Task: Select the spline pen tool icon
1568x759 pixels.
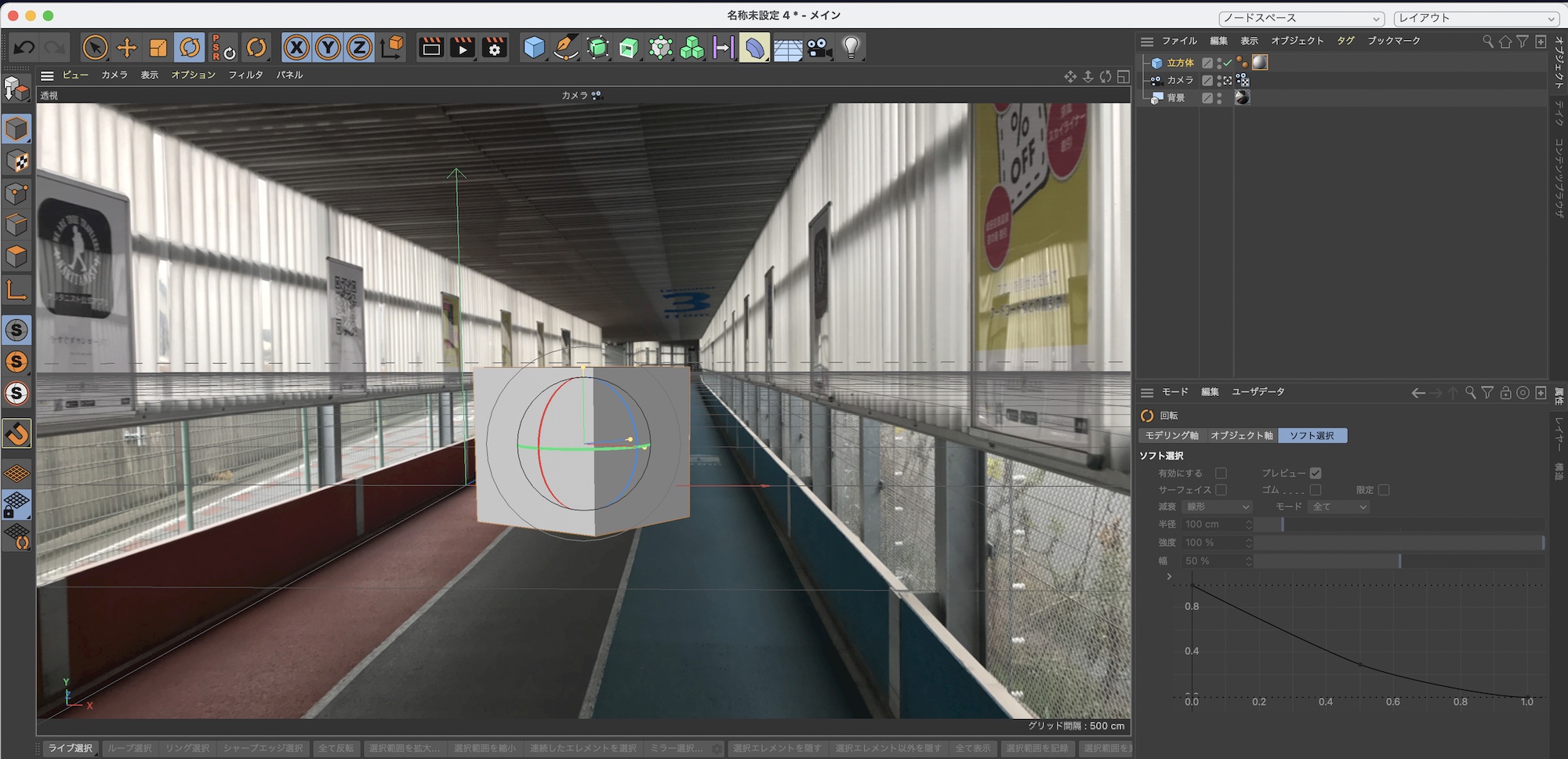Action: coord(565,48)
